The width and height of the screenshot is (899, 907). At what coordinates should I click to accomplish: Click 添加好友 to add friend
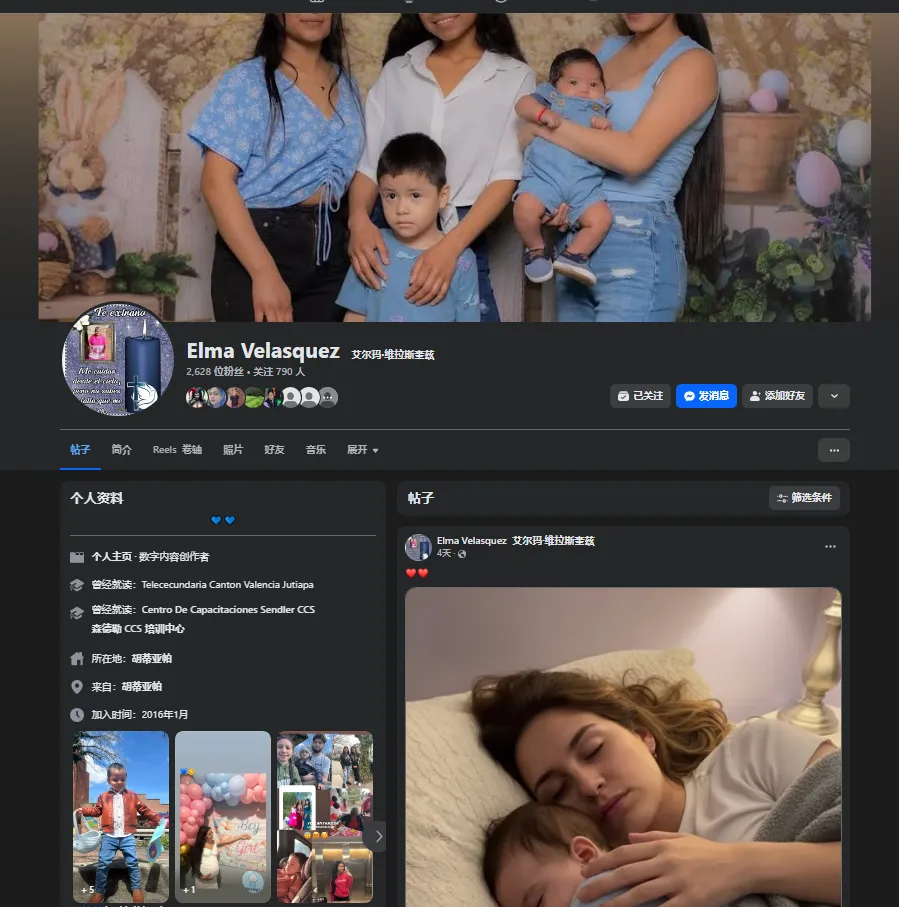777,396
